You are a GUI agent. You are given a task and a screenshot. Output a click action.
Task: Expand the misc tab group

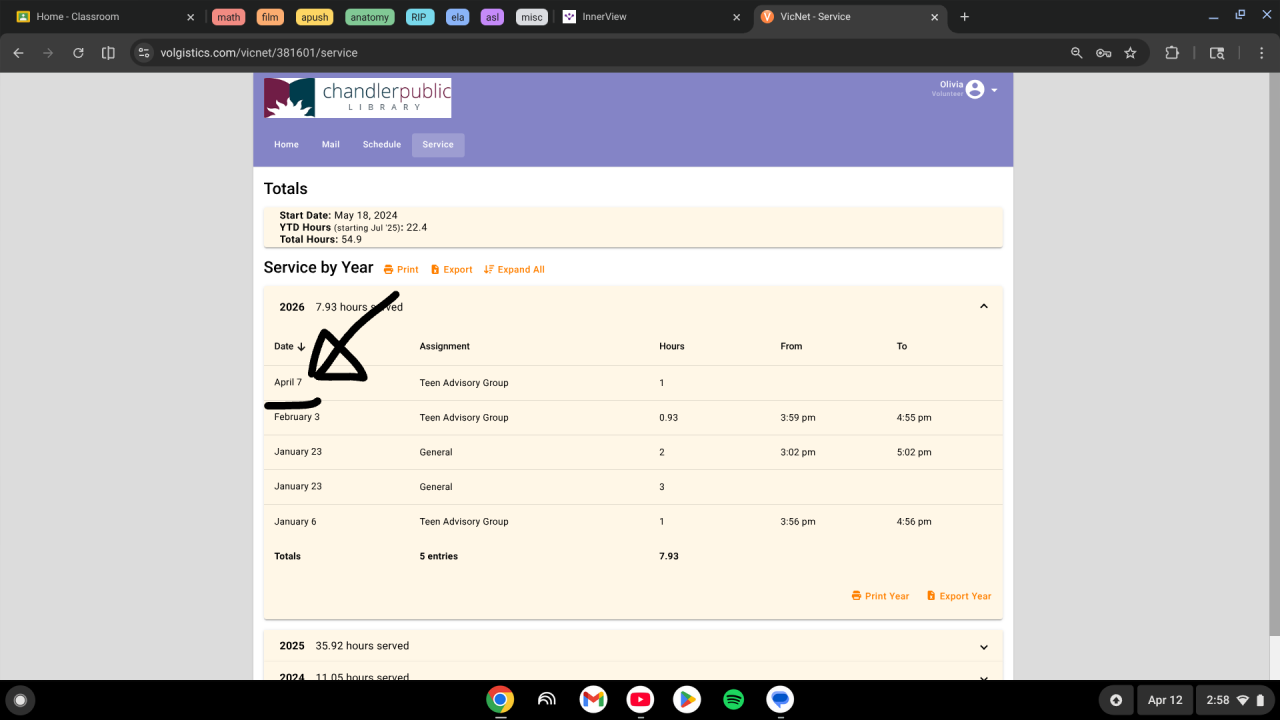tap(531, 17)
